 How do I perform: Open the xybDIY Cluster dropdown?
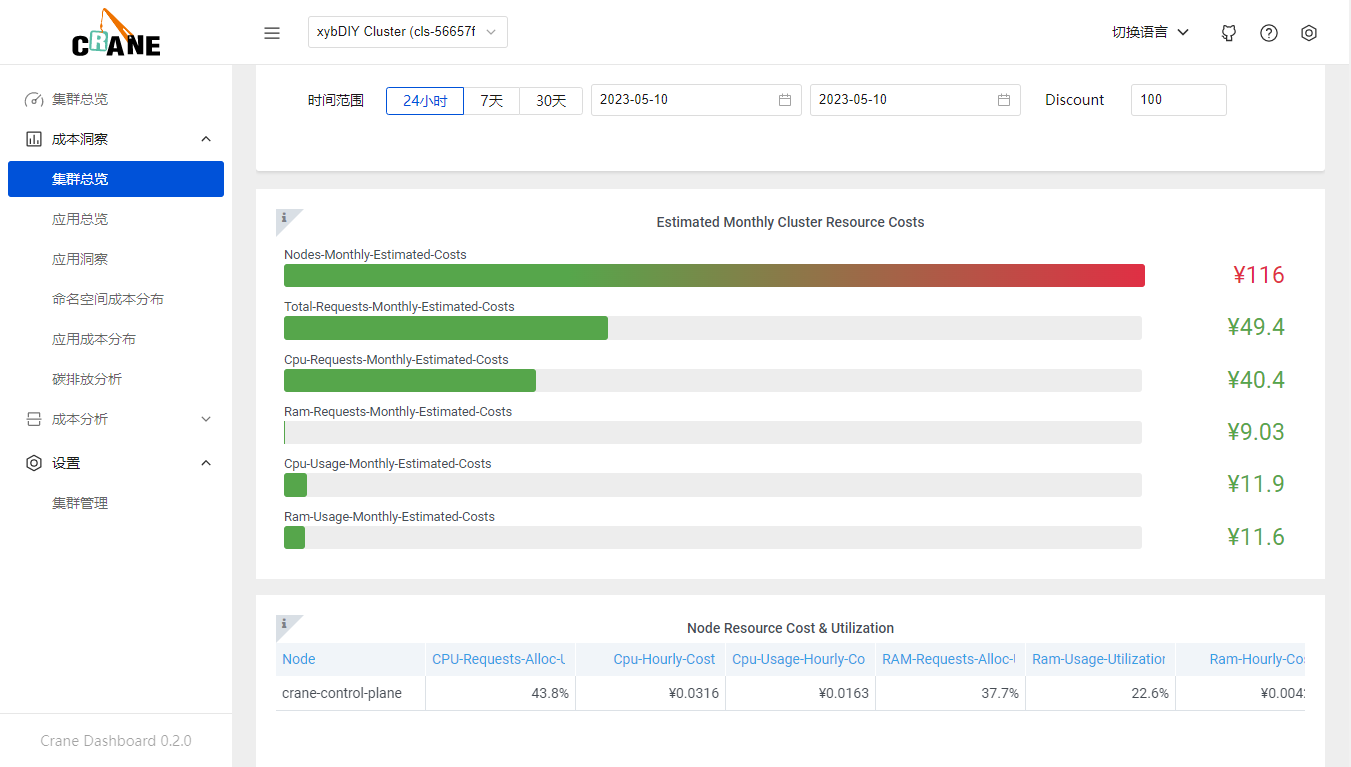pyautogui.click(x=408, y=32)
